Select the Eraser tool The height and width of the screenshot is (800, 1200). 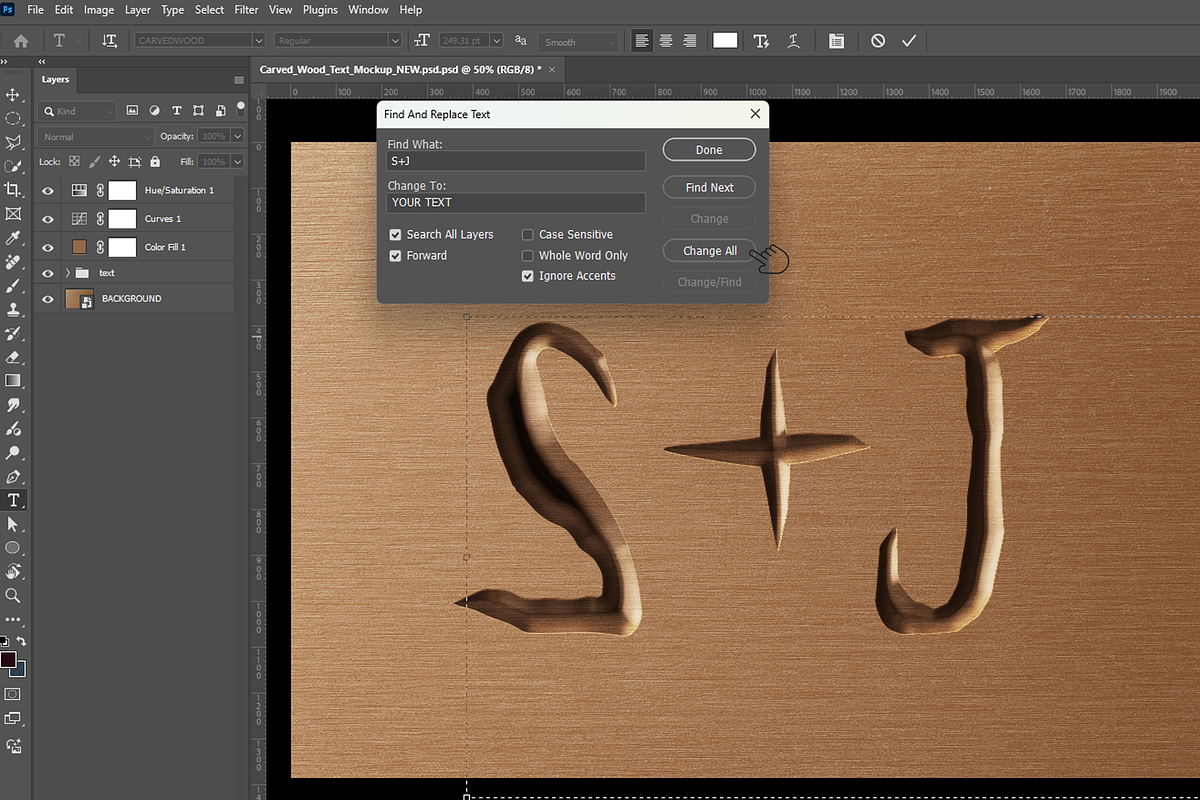[x=14, y=357]
